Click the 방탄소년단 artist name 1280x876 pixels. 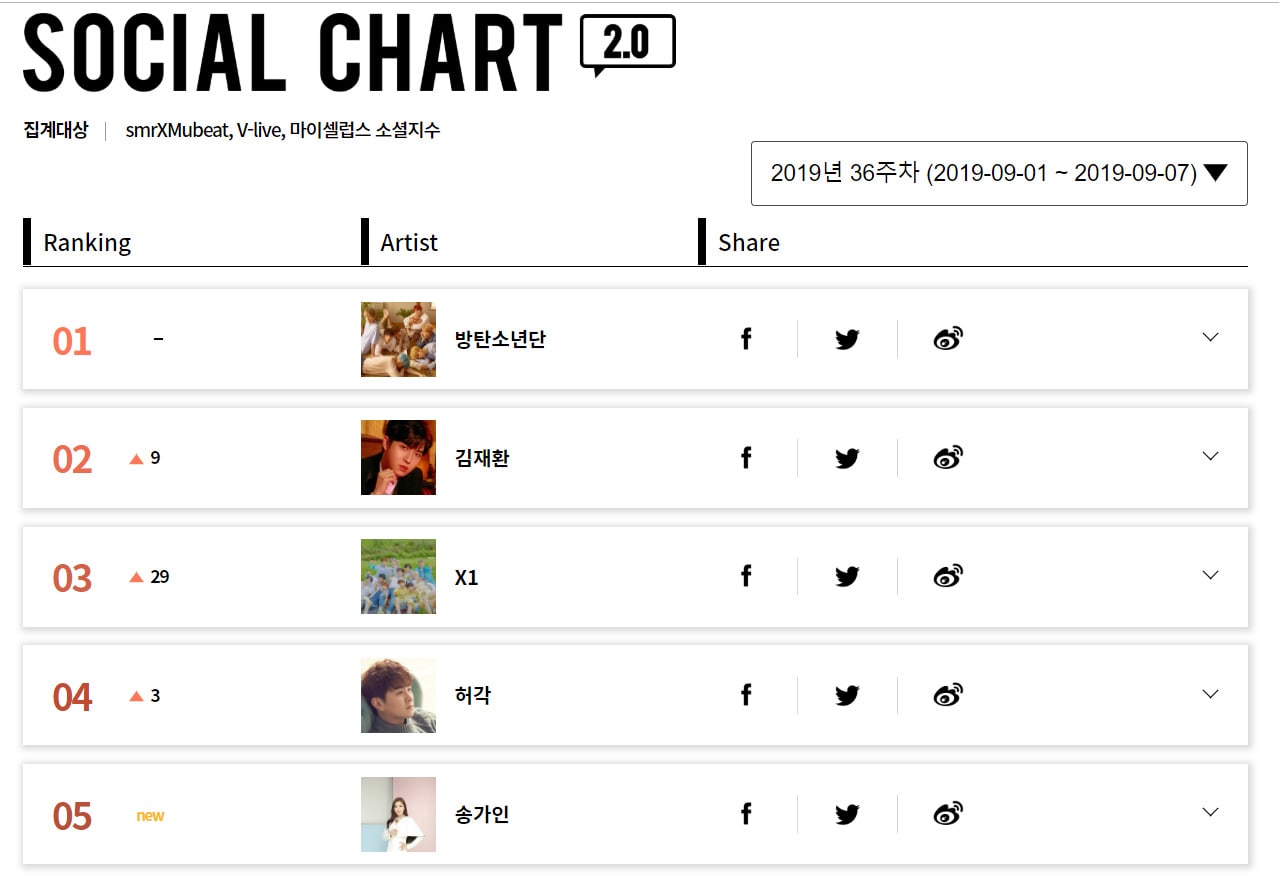pos(500,339)
